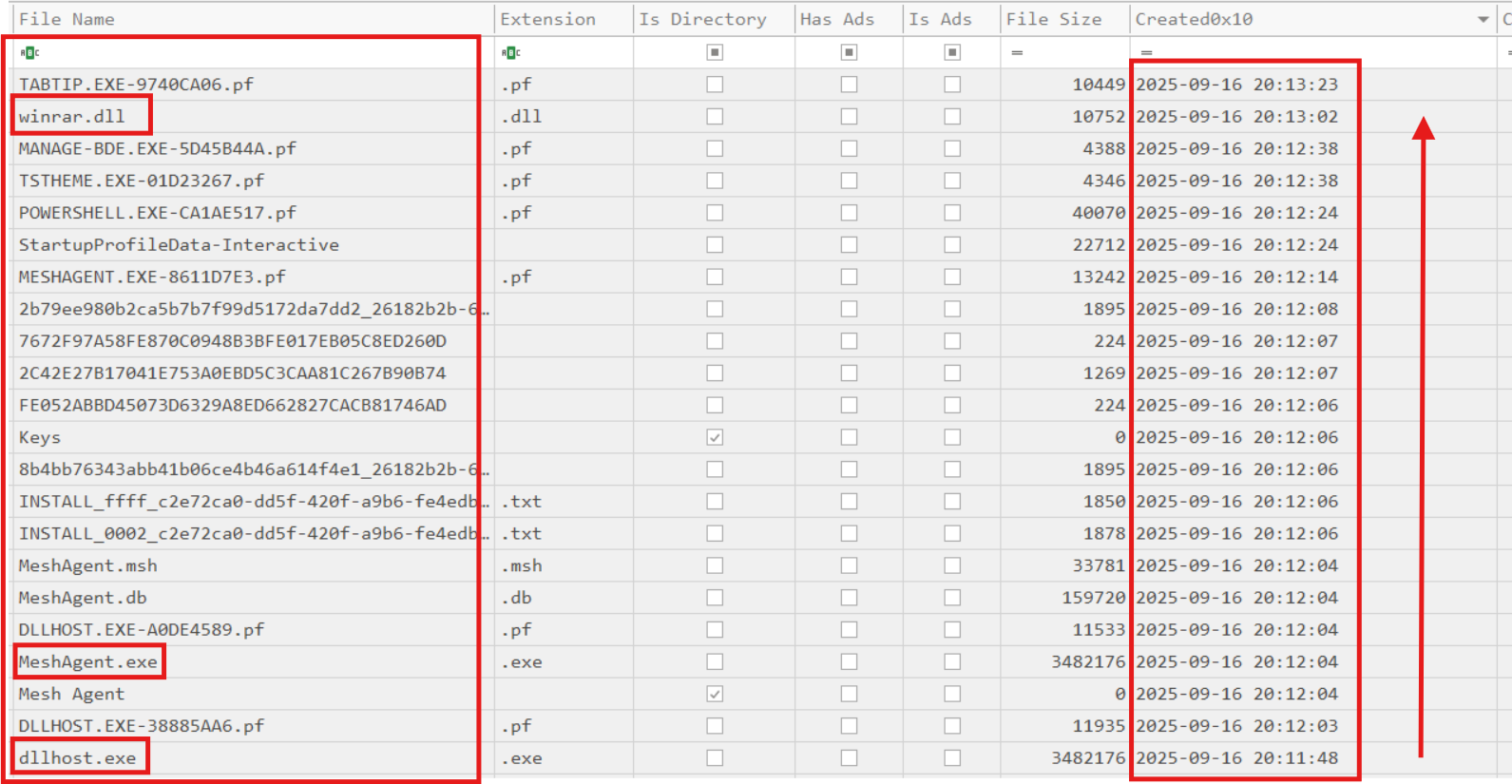
Task: Uncheck Is Directory for the Mesh Agent folder
Action: 715,694
